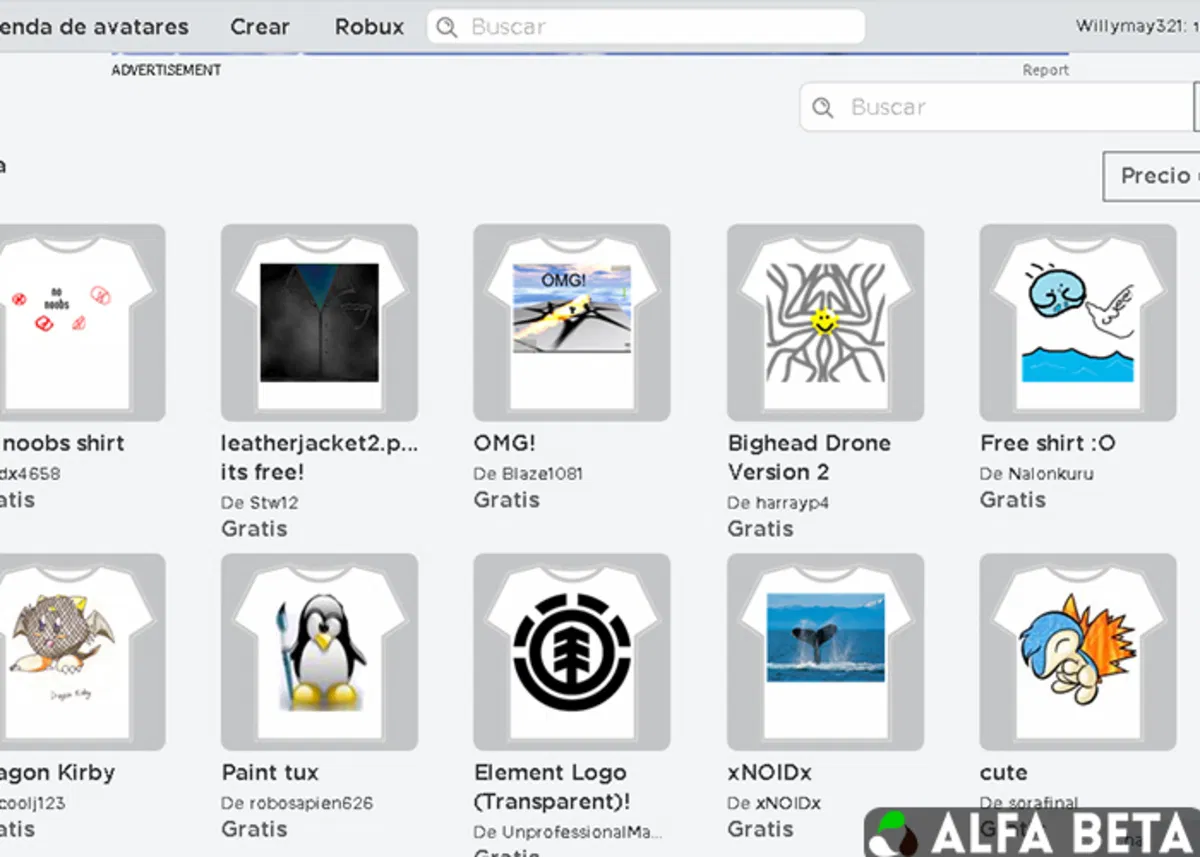
Task: Open the Precio filter dropdown
Action: [1160, 176]
